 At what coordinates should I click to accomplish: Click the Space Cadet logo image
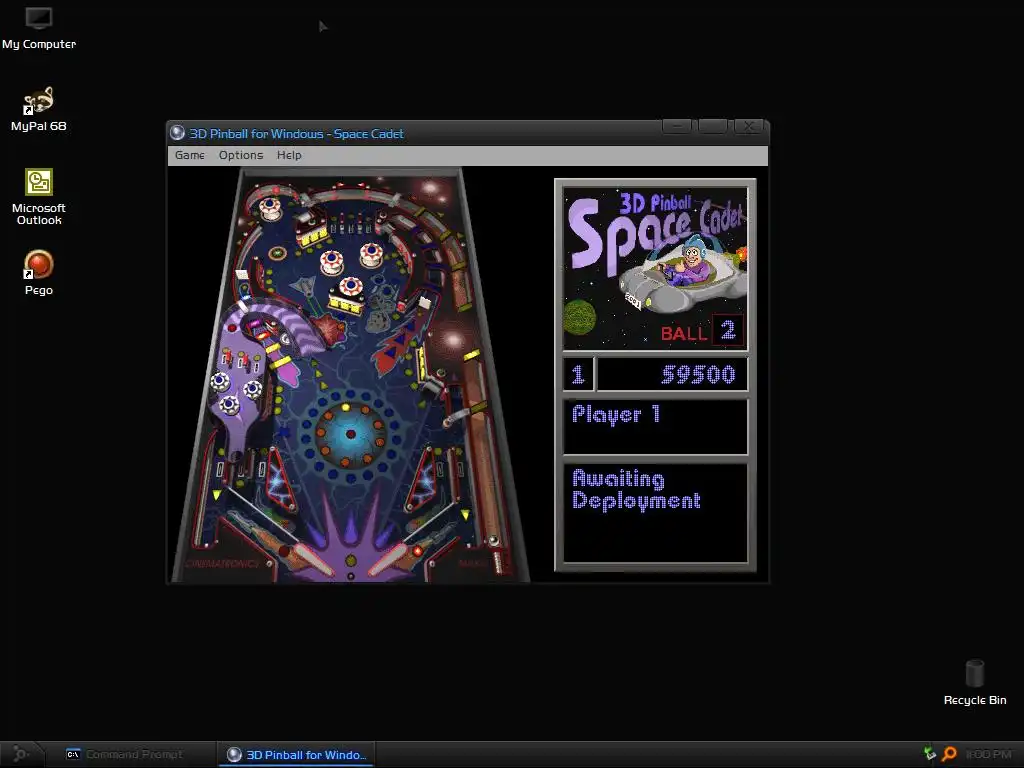[x=655, y=268]
